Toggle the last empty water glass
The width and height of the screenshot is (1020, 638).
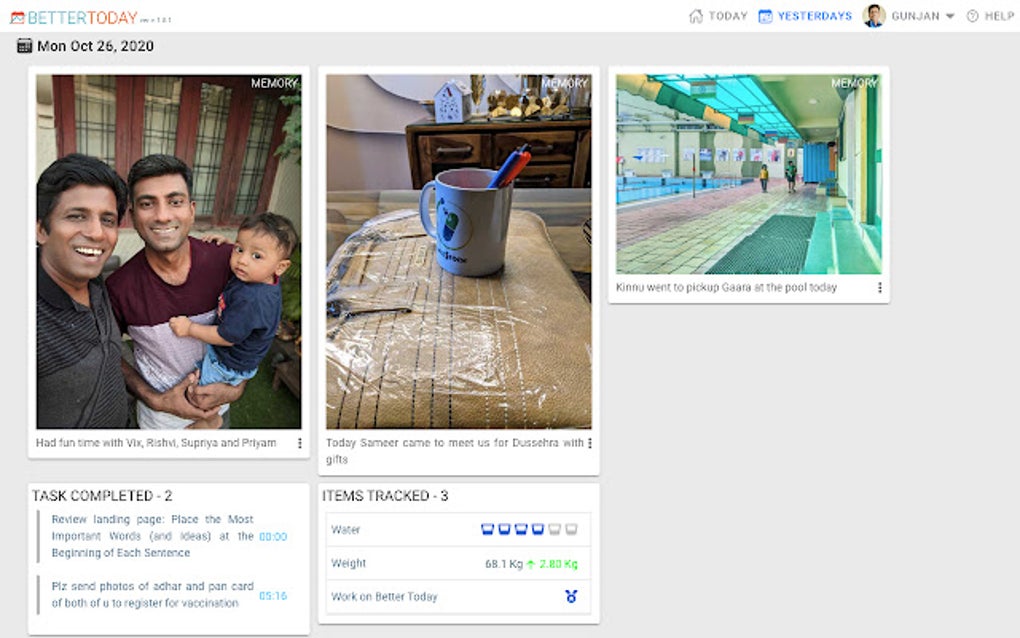coord(571,529)
